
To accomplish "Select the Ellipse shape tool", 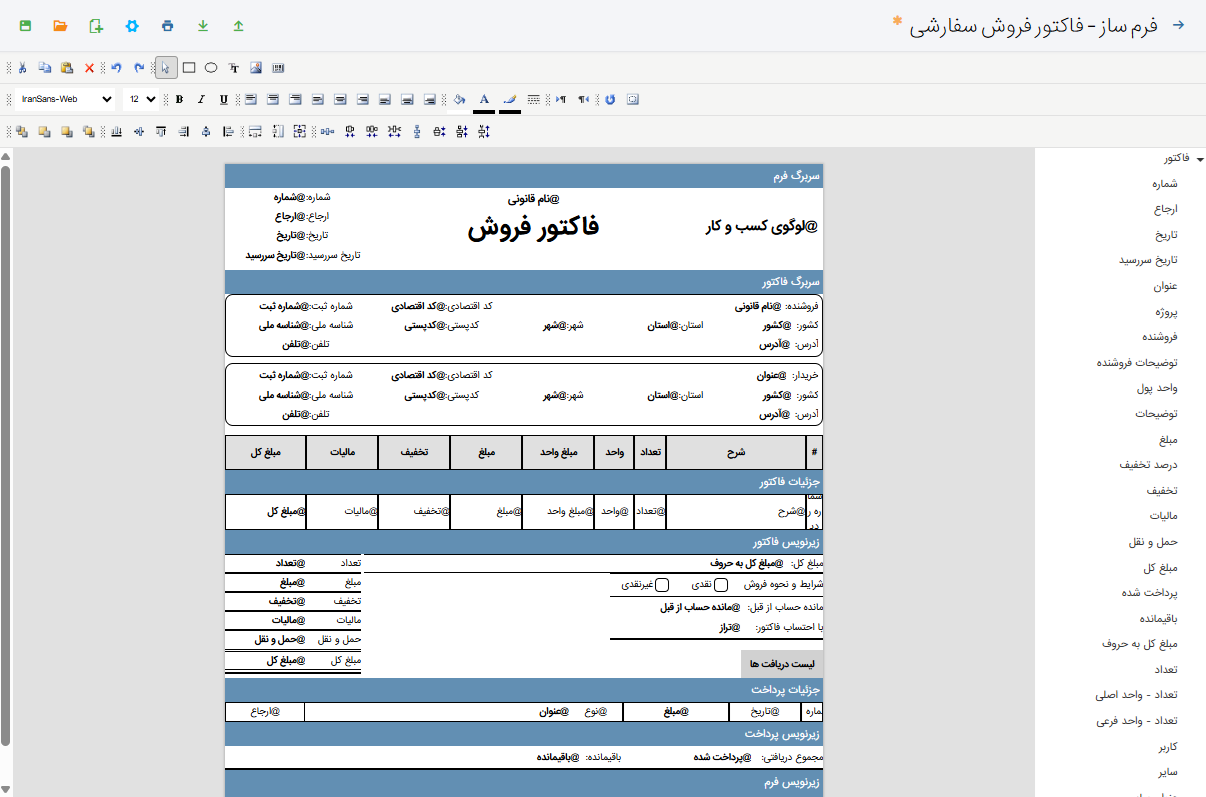I will (x=211, y=68).
